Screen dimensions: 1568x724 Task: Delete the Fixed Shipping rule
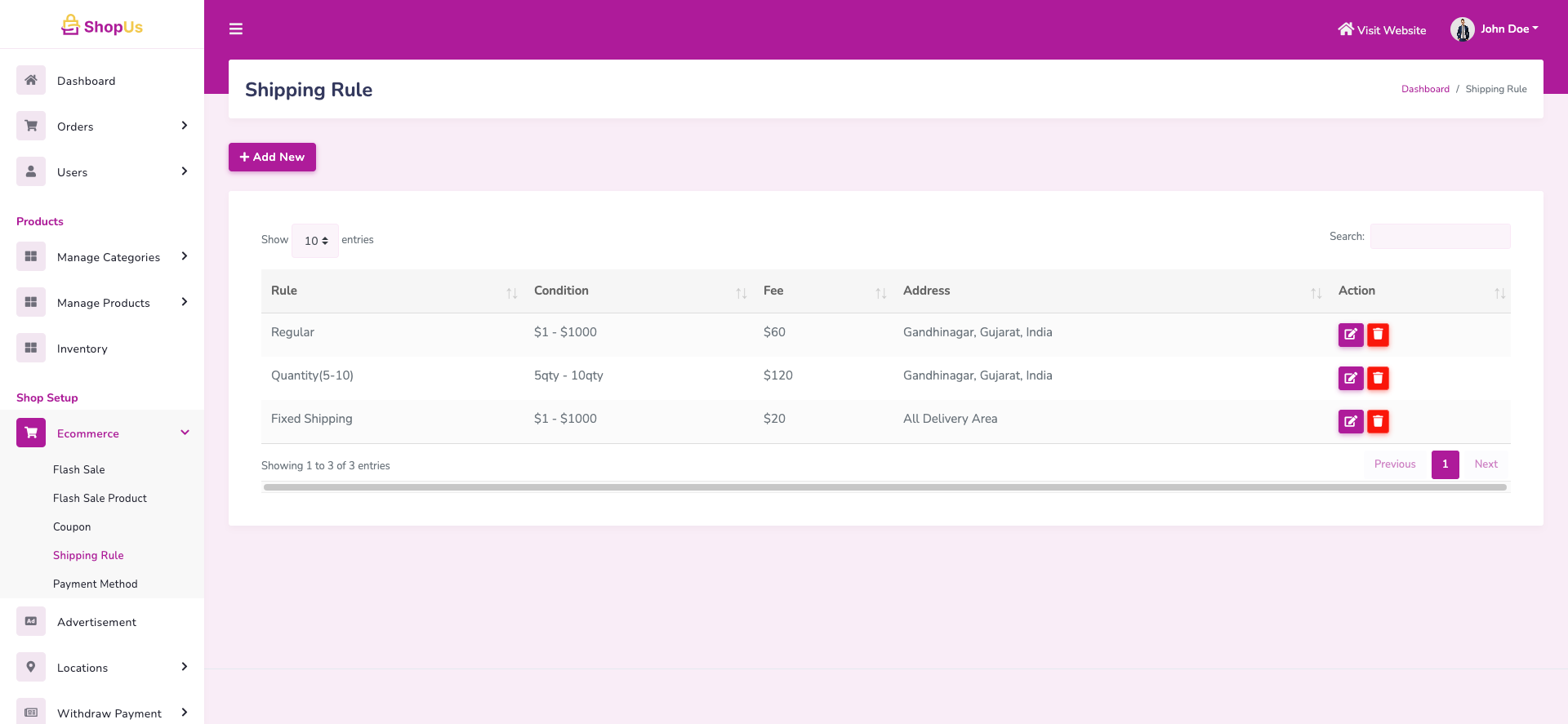click(1378, 421)
